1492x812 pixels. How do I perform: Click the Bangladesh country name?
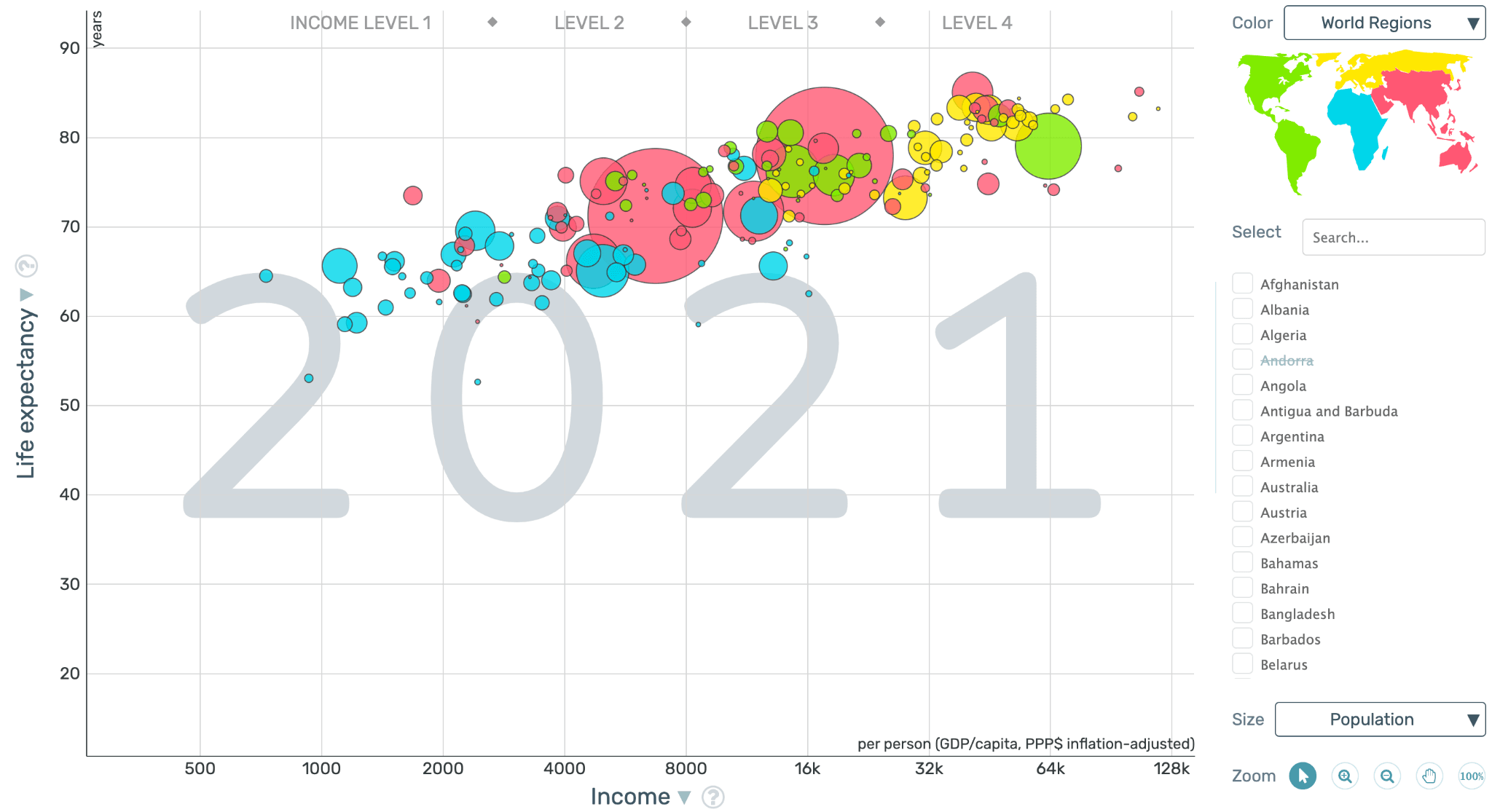click(x=1297, y=614)
